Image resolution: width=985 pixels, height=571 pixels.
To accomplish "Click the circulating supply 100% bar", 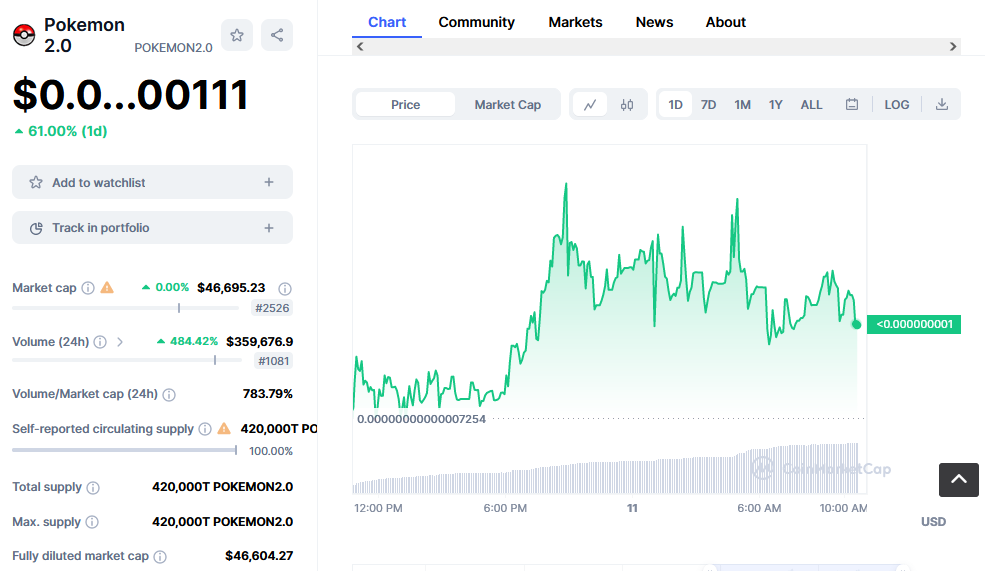I will coord(124,450).
